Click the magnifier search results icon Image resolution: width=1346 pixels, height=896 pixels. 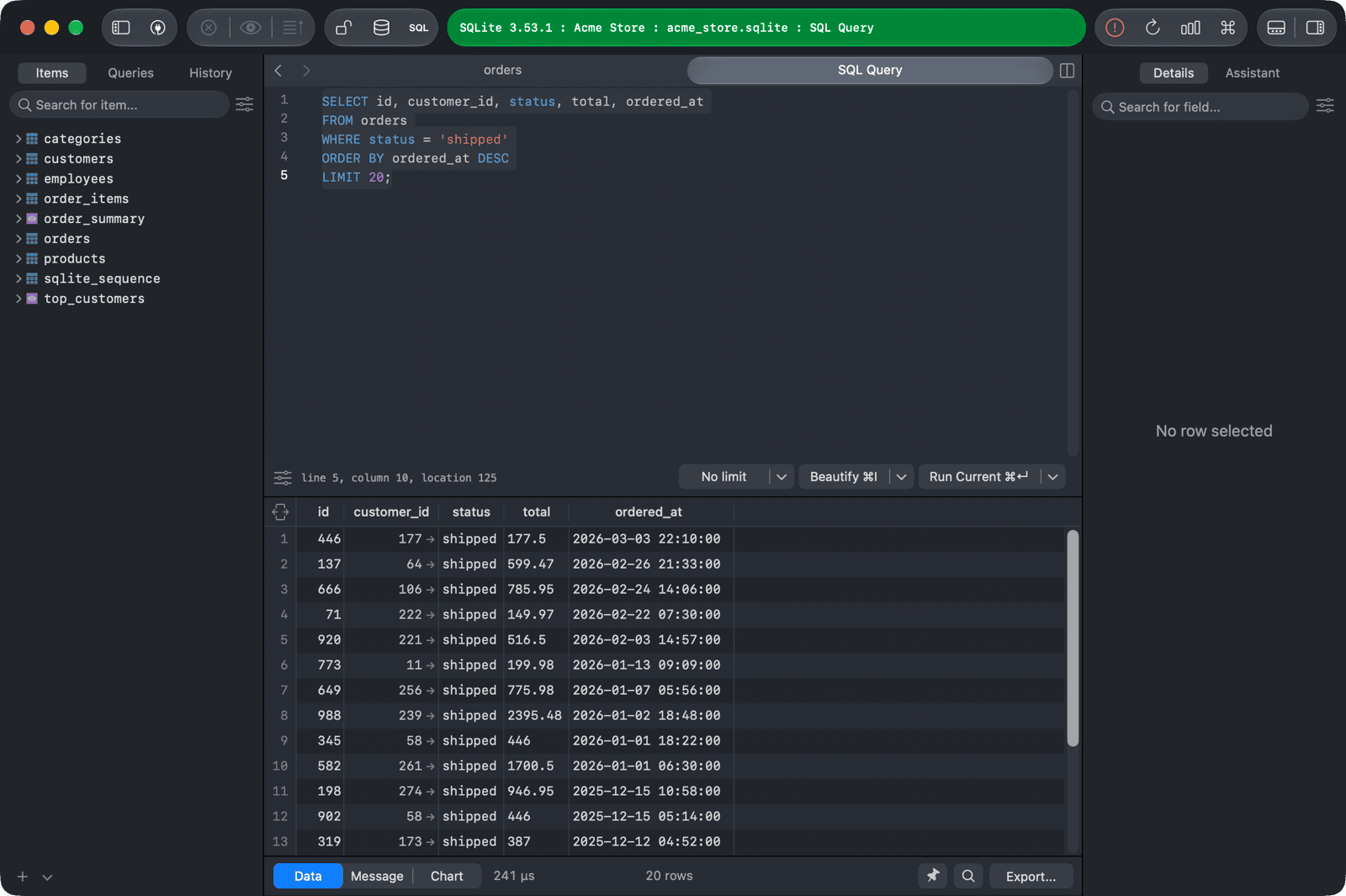(x=968, y=876)
